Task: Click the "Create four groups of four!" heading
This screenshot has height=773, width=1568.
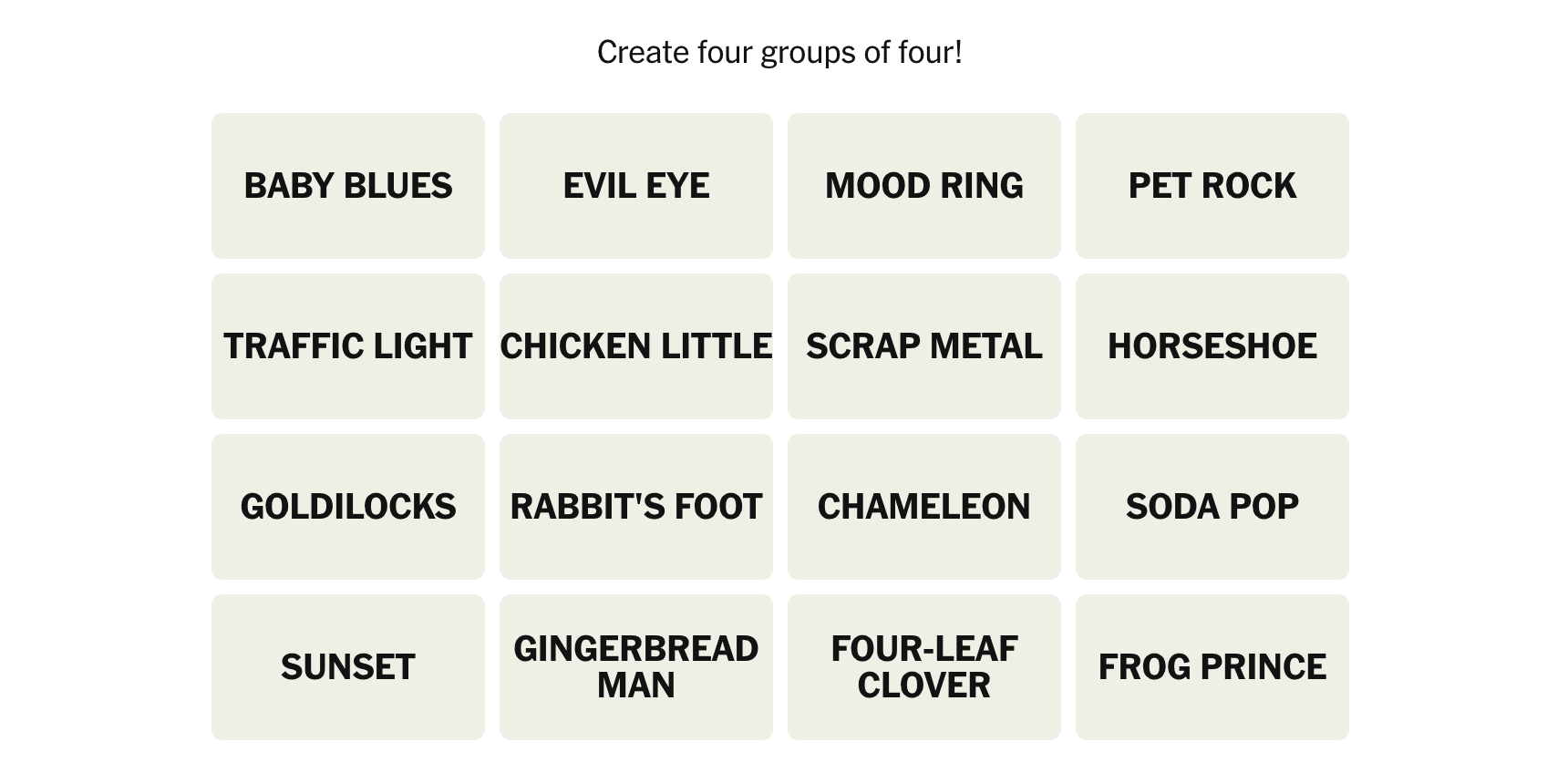Action: (x=779, y=53)
